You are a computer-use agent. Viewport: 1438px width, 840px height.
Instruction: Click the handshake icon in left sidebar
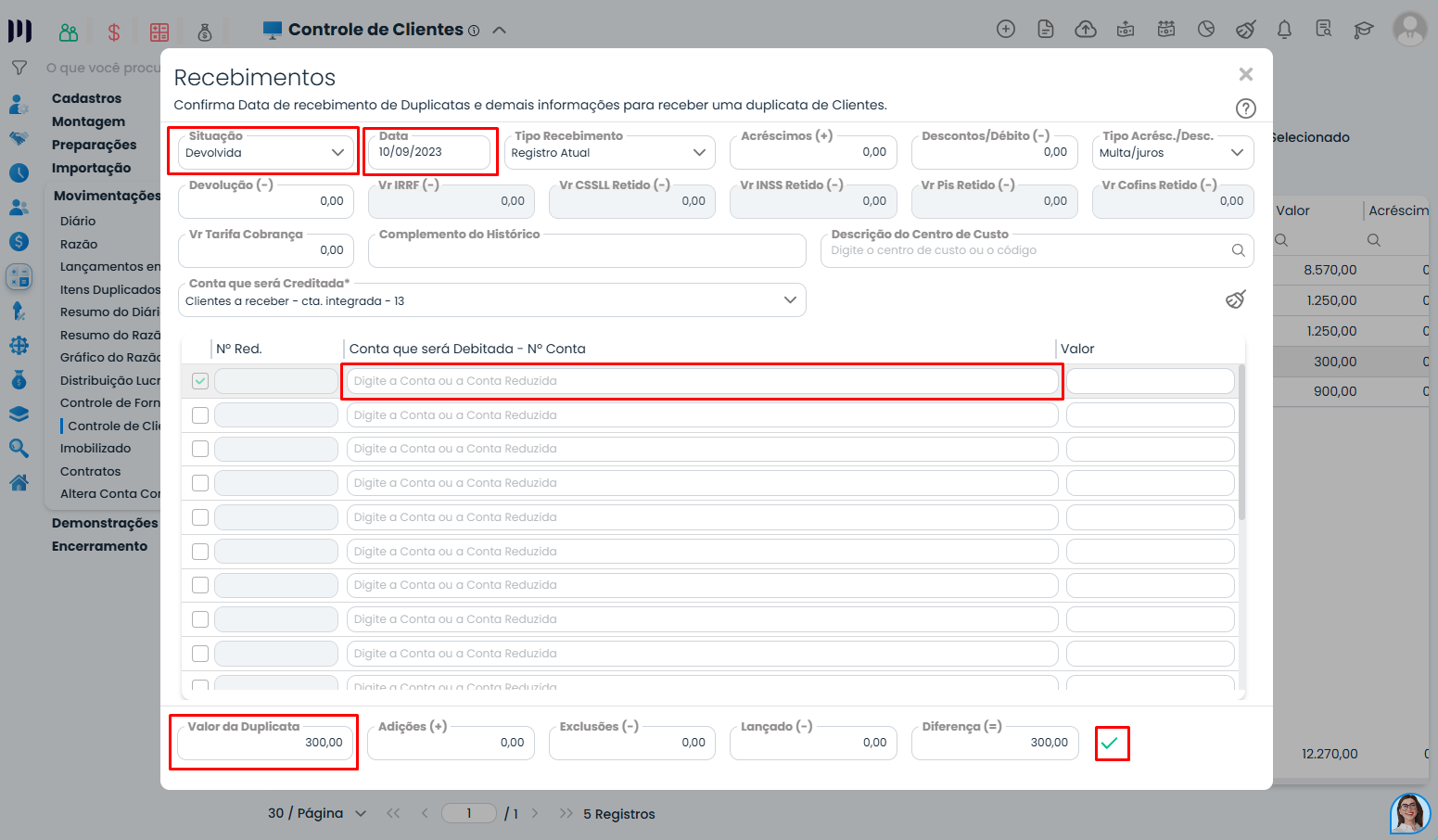[x=19, y=138]
